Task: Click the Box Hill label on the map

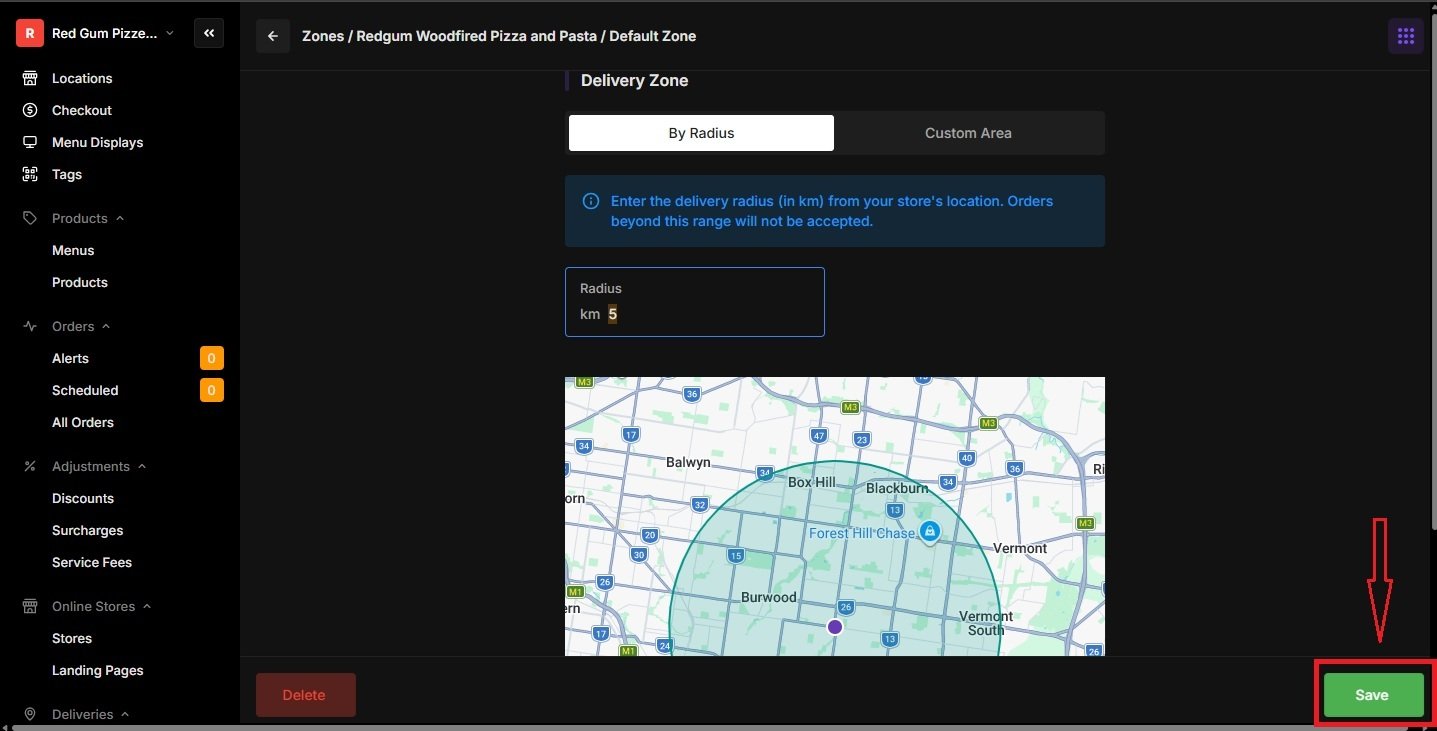Action: coord(812,482)
